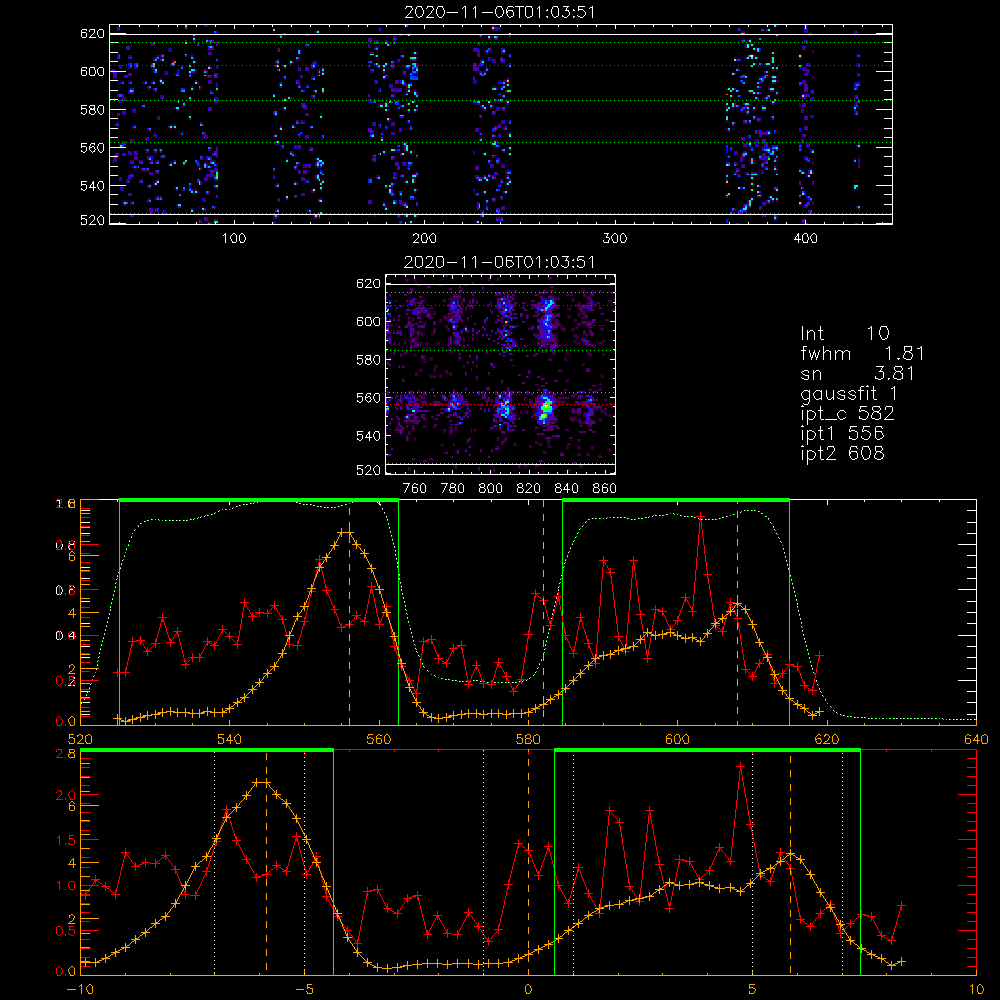
Task: Click dashed orange marker at 582 in profile plot
Action: coord(543,612)
